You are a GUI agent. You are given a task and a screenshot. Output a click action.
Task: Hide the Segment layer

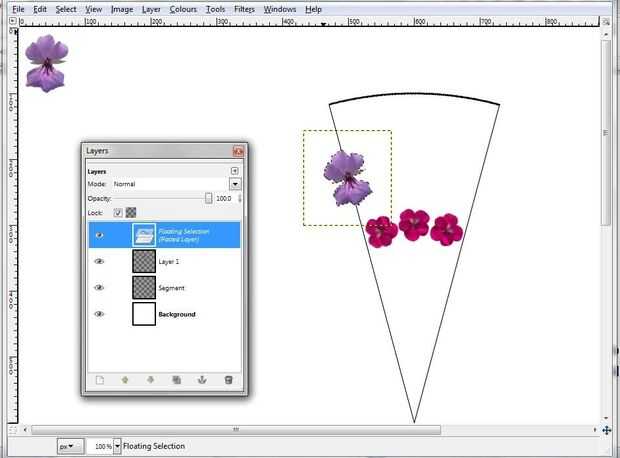coord(99,288)
